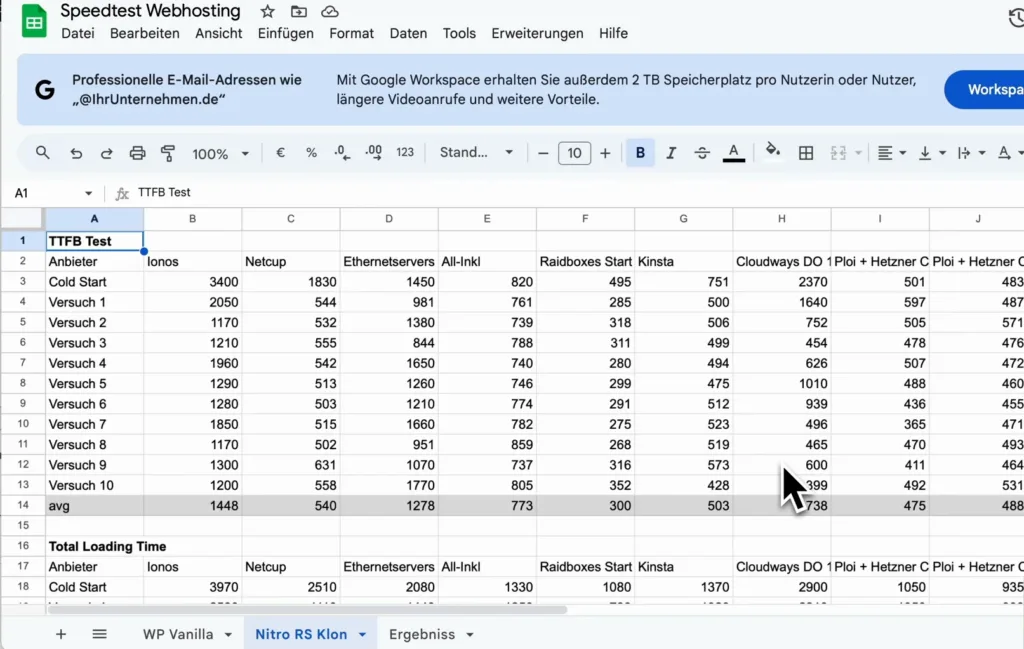Open the 100% zoom dropdown
The height and width of the screenshot is (649, 1024).
pos(220,153)
